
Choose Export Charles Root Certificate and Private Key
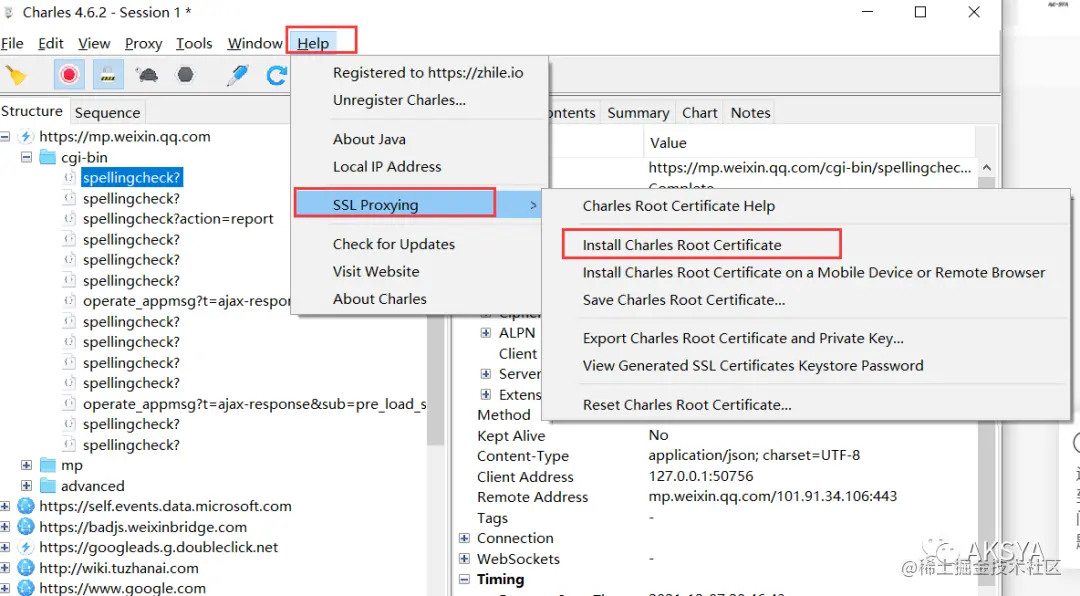click(x=743, y=338)
